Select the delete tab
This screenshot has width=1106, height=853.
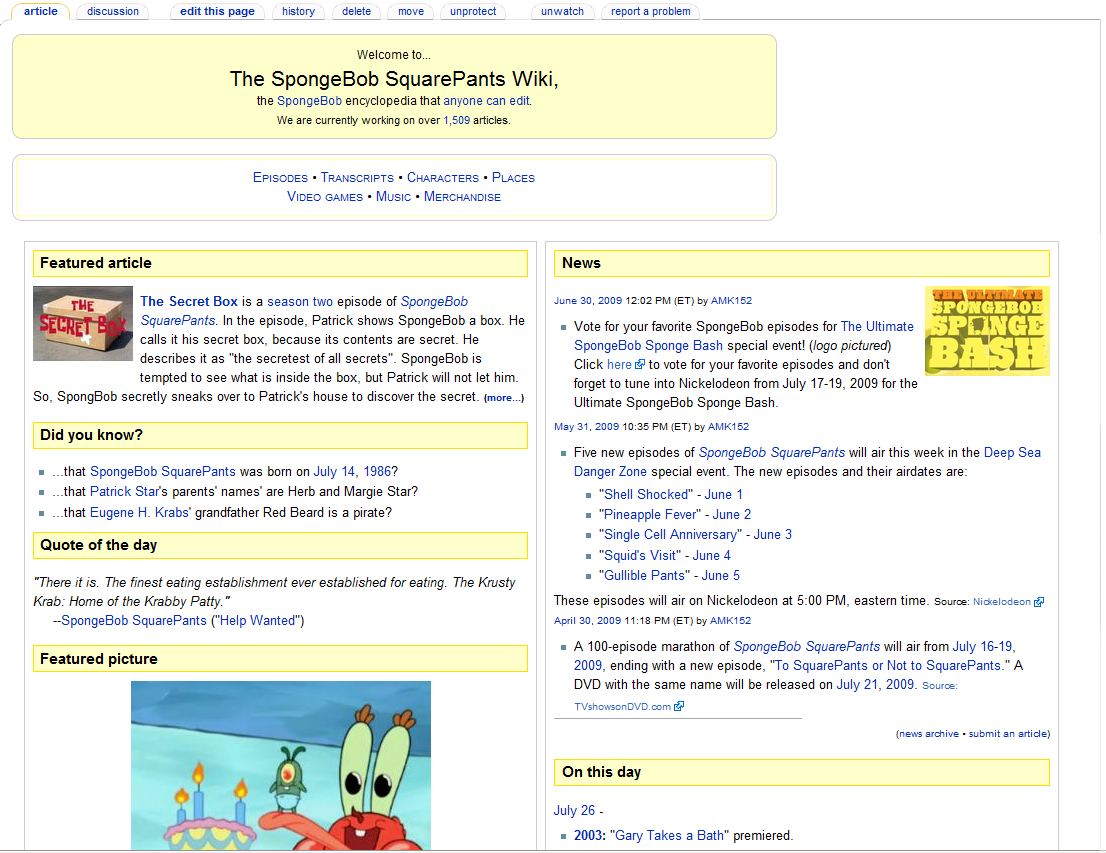tap(356, 11)
